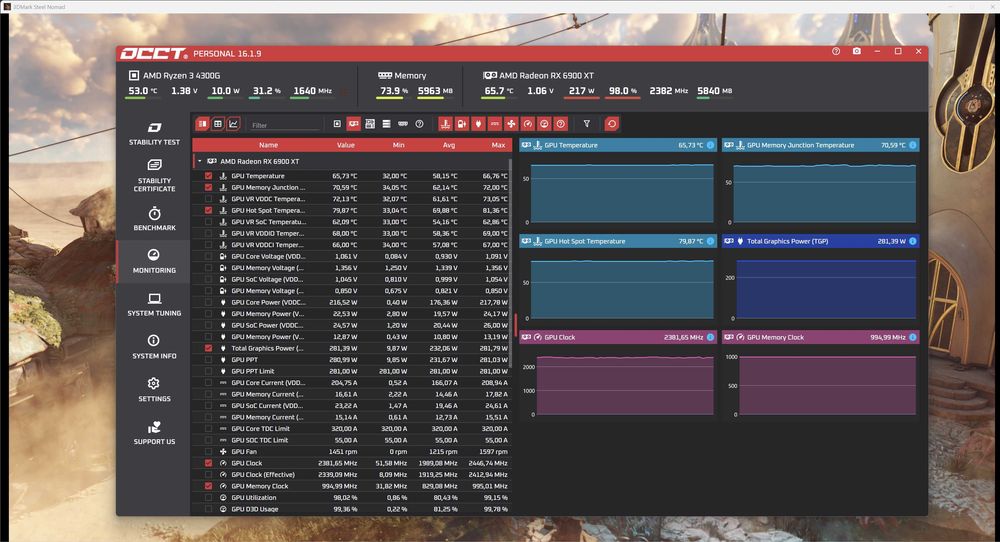Uncheck the GPU Temperature checkbox

click(209, 176)
